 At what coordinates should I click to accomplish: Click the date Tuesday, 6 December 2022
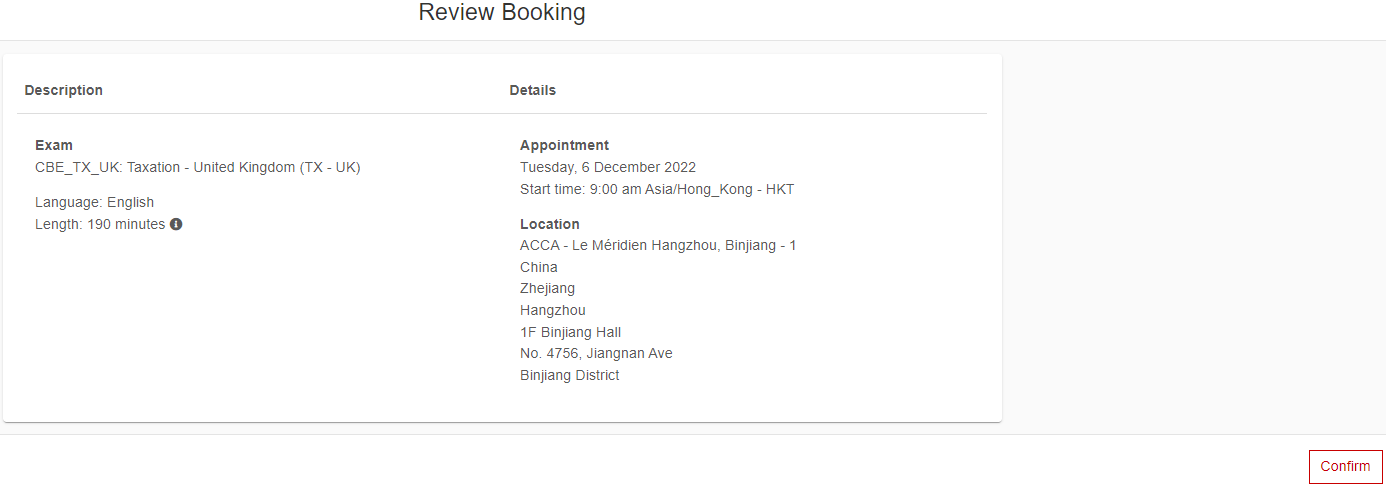click(x=608, y=167)
